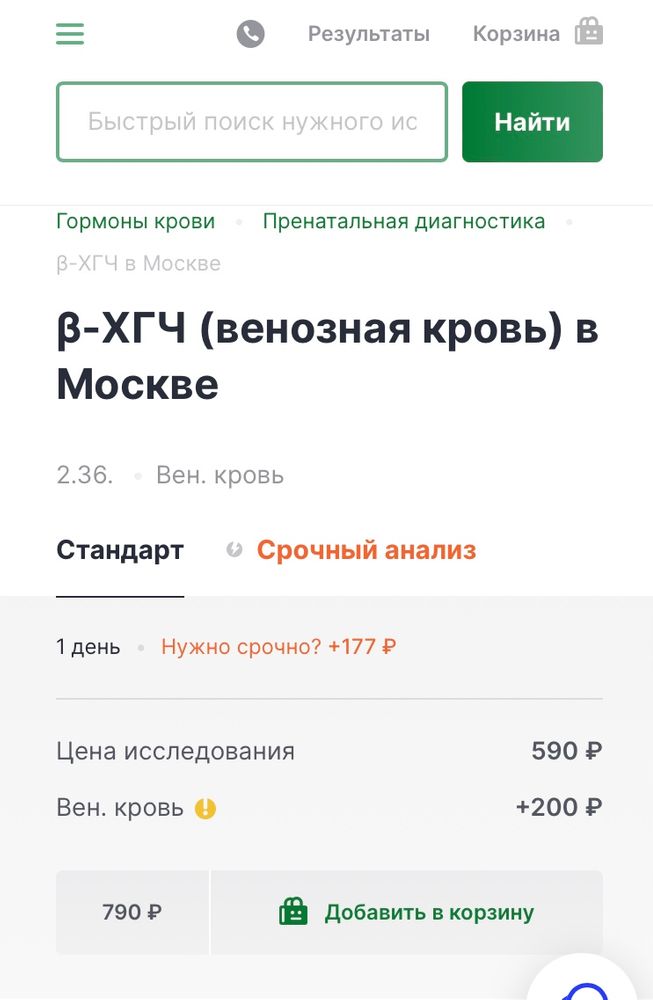Open Пренатальная диагностика breadcrumb link
The height and width of the screenshot is (1000, 653).
(402, 221)
